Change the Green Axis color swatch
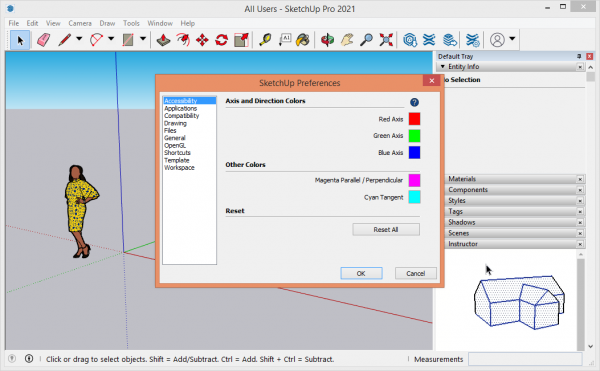The height and width of the screenshot is (371, 600). [414, 136]
